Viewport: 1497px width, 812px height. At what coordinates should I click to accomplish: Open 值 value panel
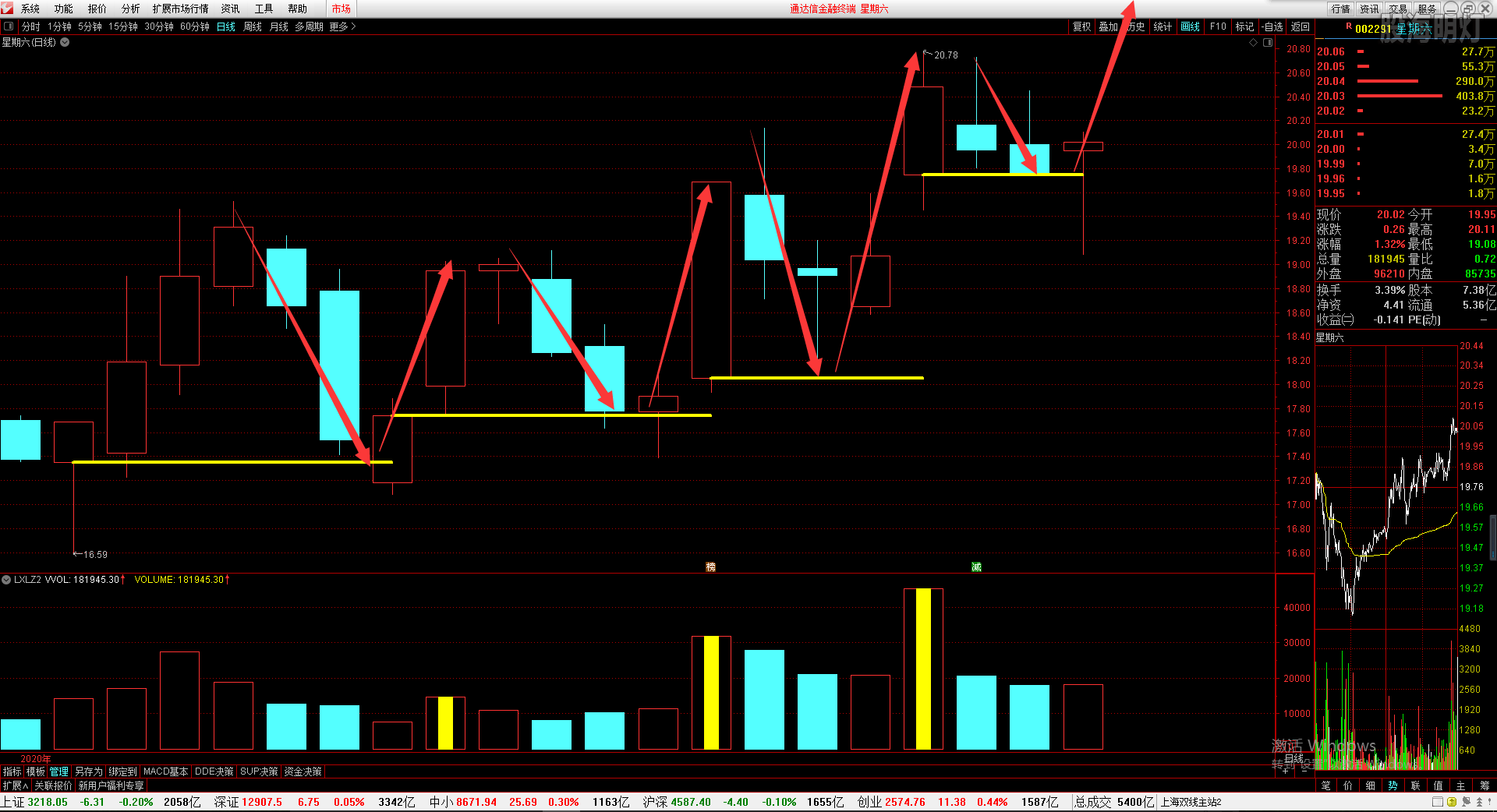[1439, 786]
